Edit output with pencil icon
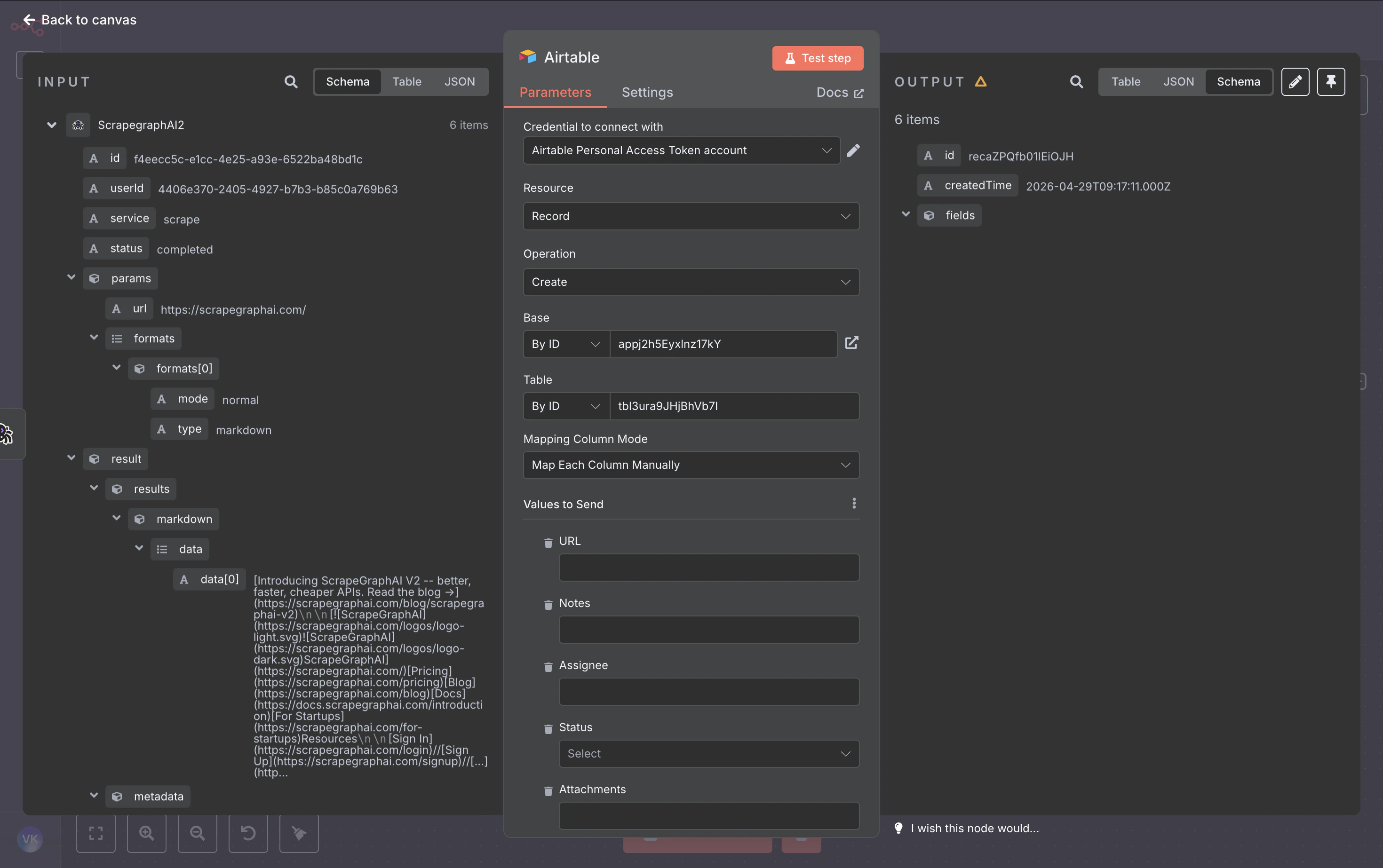Viewport: 1383px width, 868px height. [1295, 81]
